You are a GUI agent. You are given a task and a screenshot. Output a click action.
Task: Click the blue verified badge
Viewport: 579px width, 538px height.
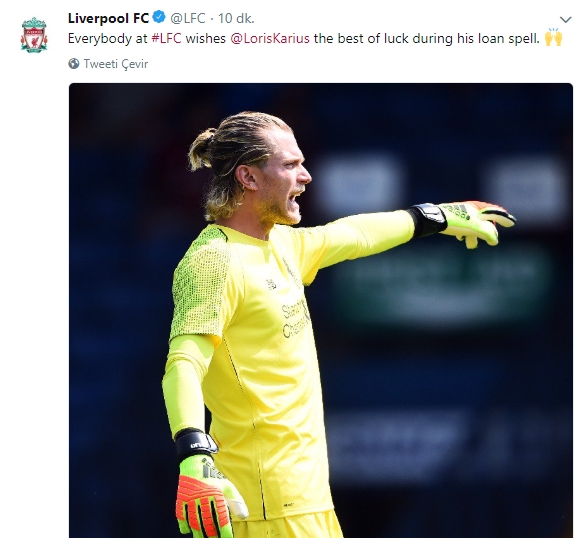point(159,17)
